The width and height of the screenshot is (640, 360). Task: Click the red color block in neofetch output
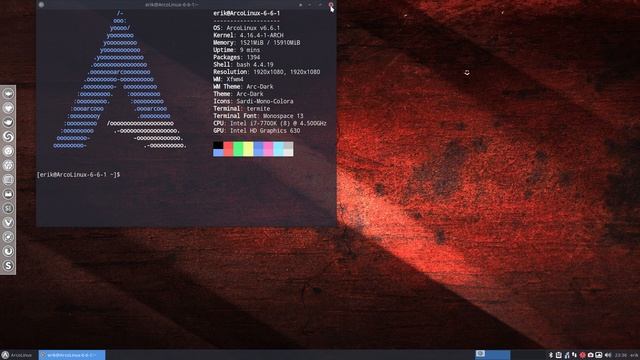point(228,149)
